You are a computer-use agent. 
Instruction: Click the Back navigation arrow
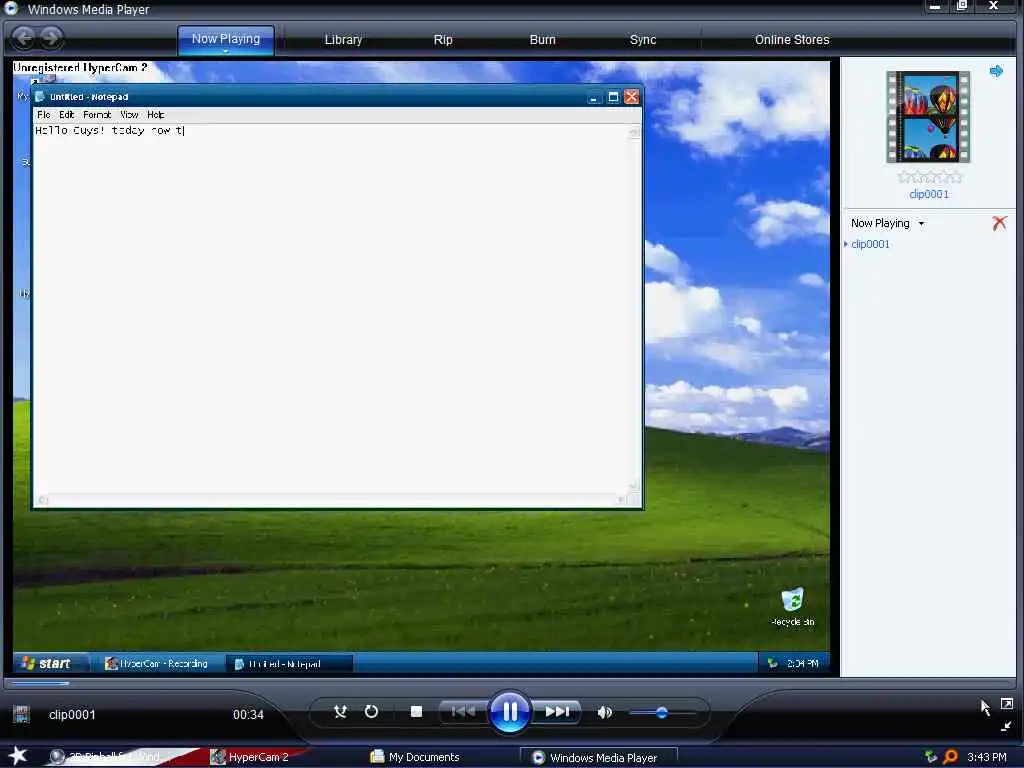tap(25, 38)
